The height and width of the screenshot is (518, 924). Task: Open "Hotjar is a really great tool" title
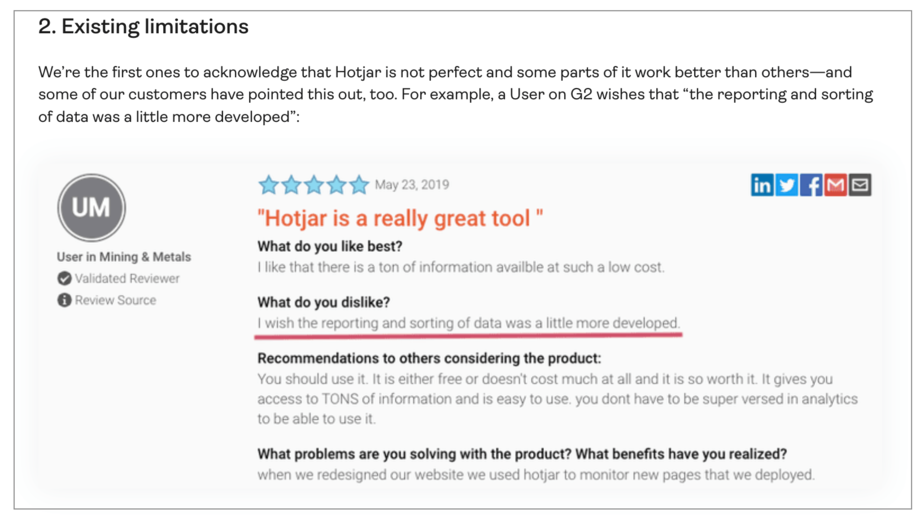(x=400, y=218)
